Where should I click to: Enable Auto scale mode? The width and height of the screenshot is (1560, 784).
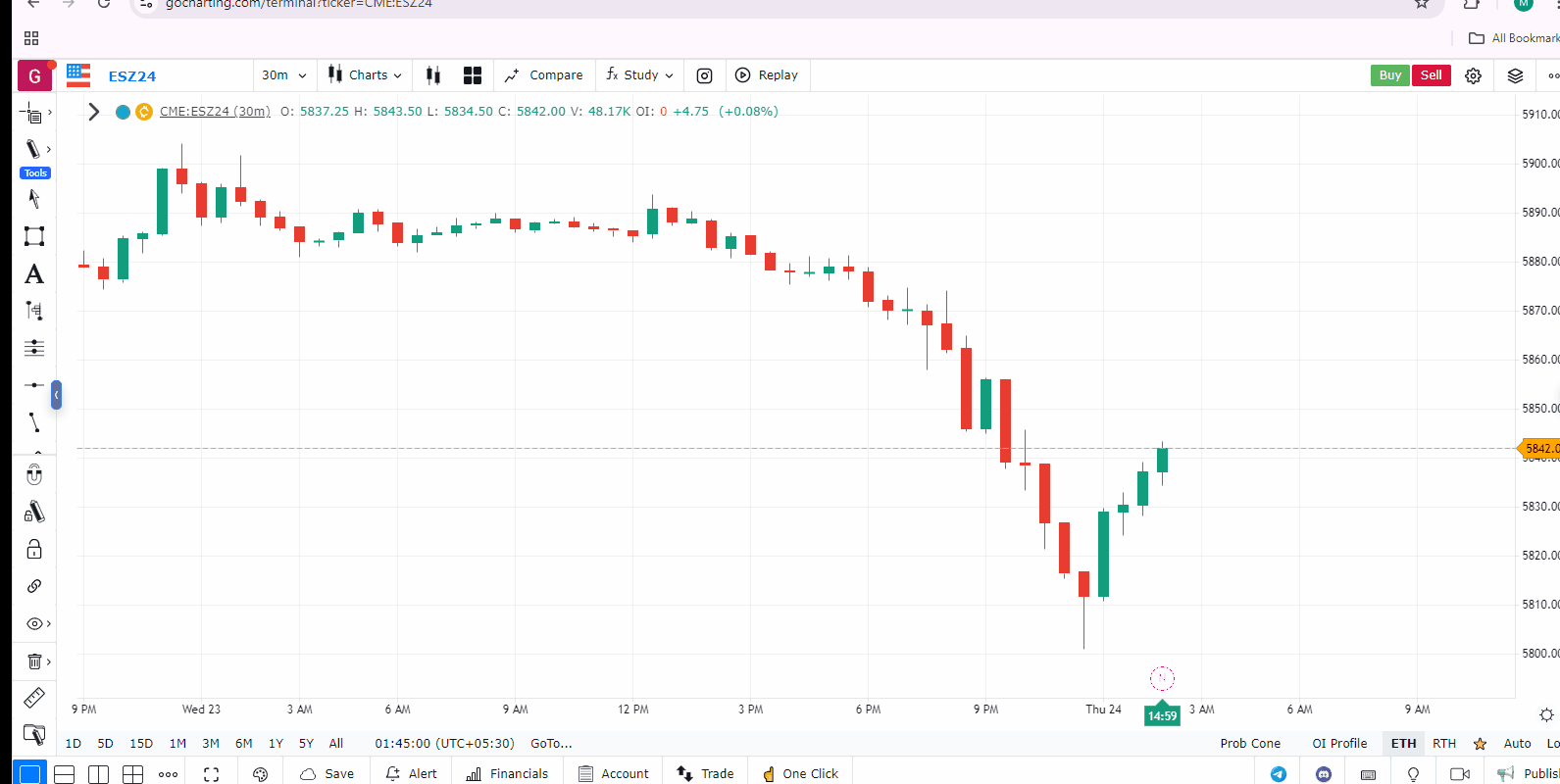(x=1517, y=744)
